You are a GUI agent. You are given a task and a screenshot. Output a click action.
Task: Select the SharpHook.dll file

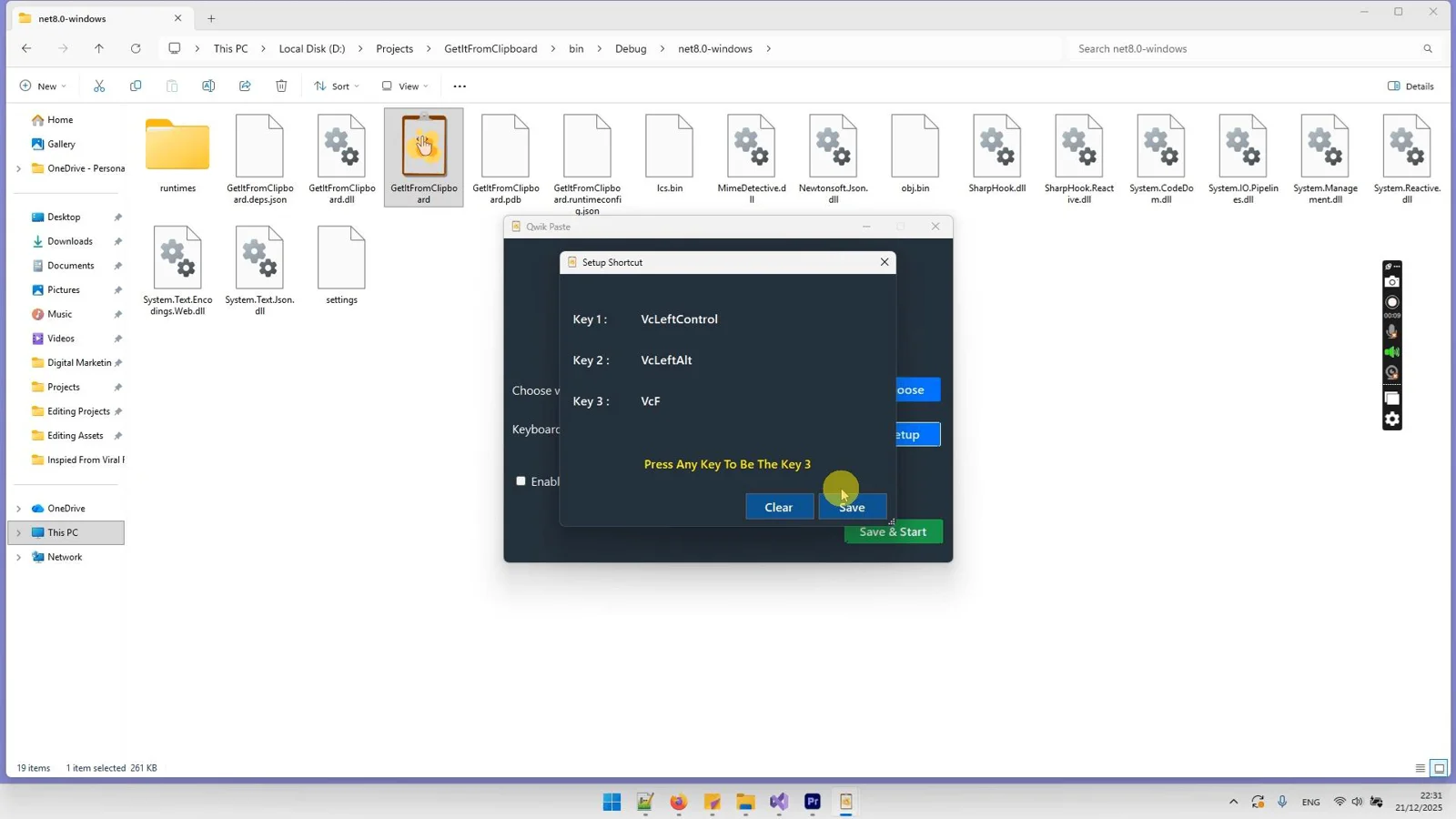[996, 154]
